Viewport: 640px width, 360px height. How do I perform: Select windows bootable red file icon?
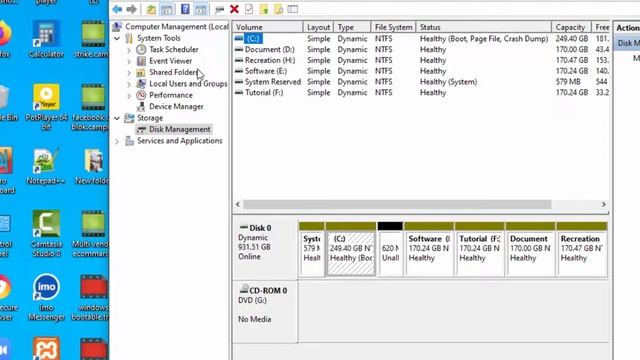[91, 298]
